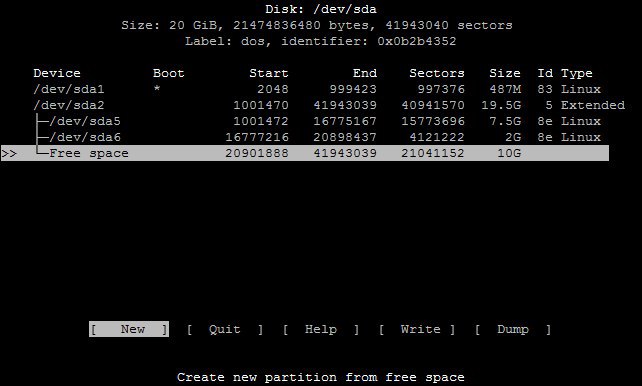Click the Id value 83

coord(545,89)
